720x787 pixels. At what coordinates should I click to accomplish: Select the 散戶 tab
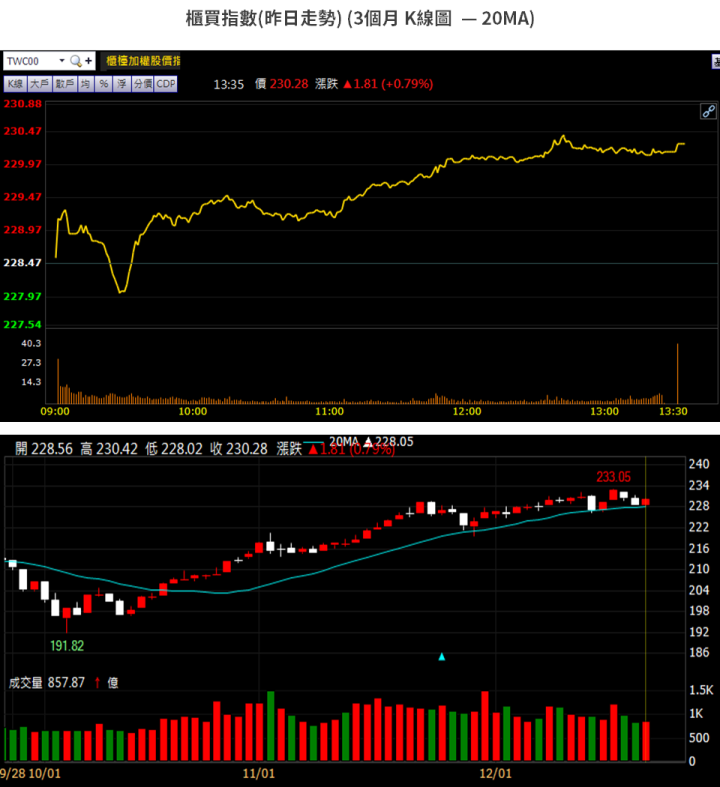(x=65, y=84)
